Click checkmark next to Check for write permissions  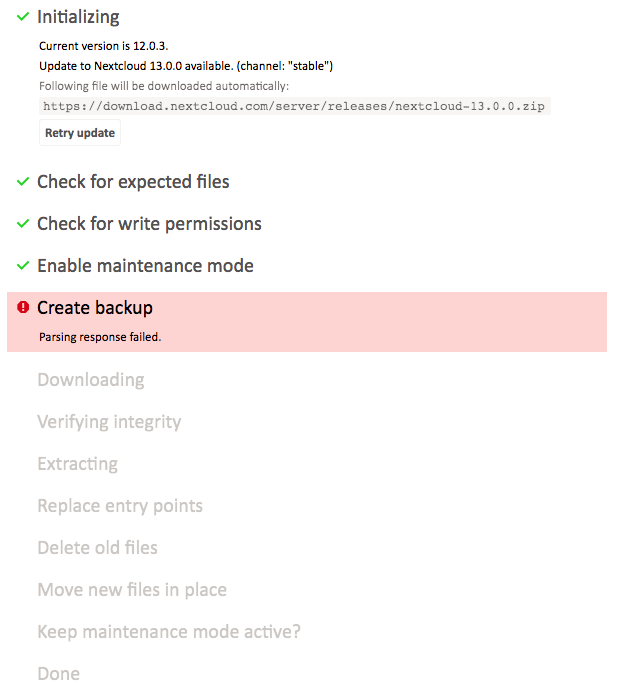click(x=23, y=223)
